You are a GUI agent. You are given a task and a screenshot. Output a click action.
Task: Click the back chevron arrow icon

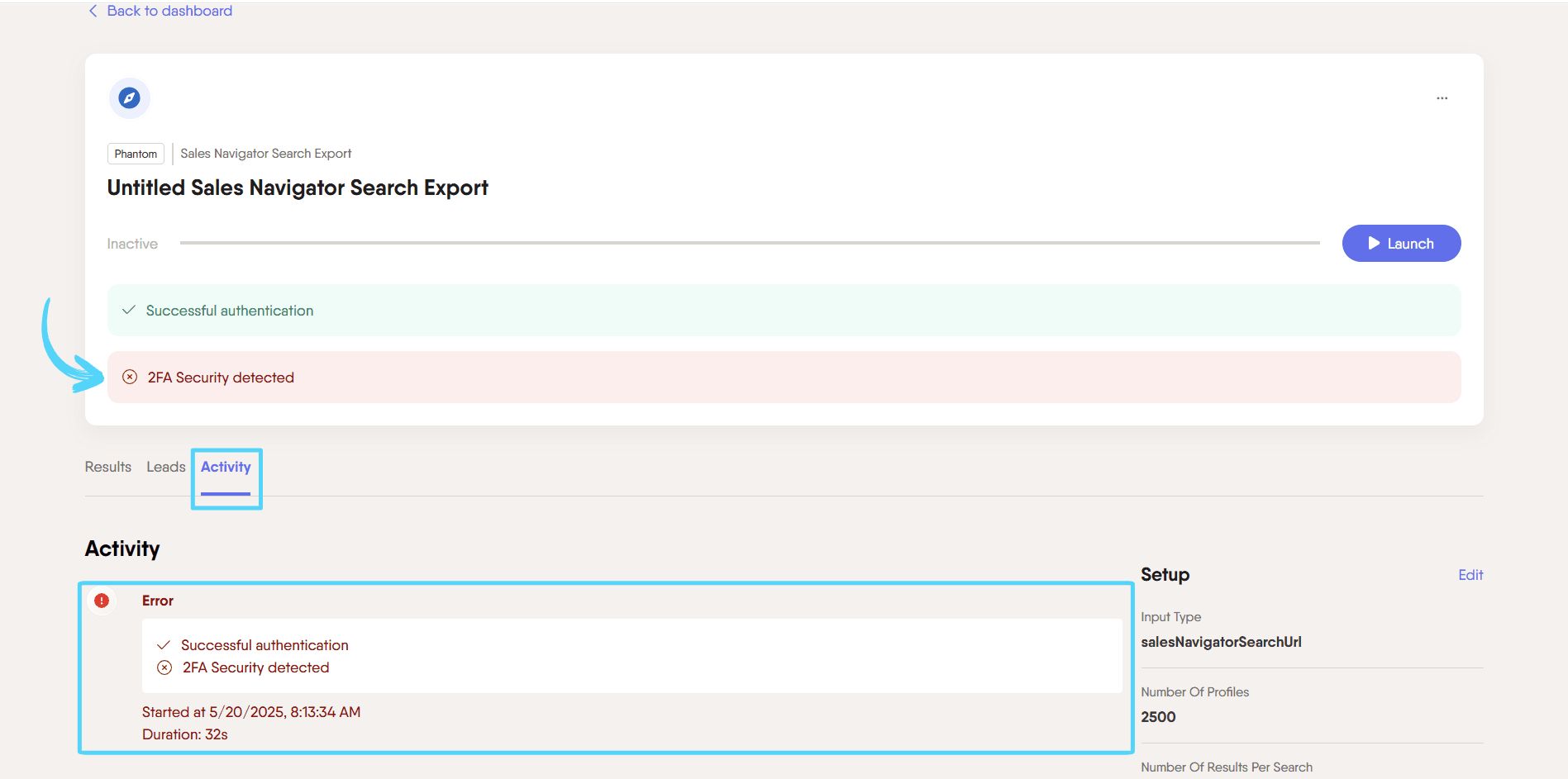click(93, 11)
